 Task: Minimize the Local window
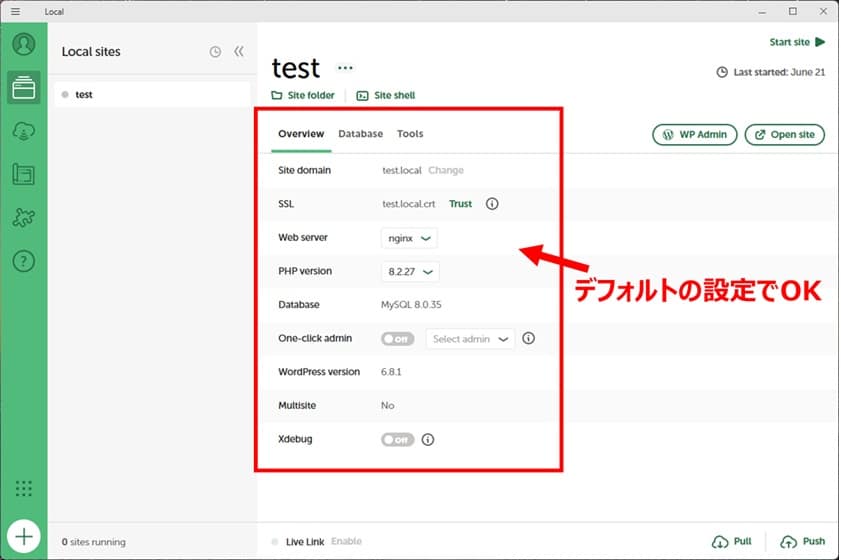(x=762, y=12)
